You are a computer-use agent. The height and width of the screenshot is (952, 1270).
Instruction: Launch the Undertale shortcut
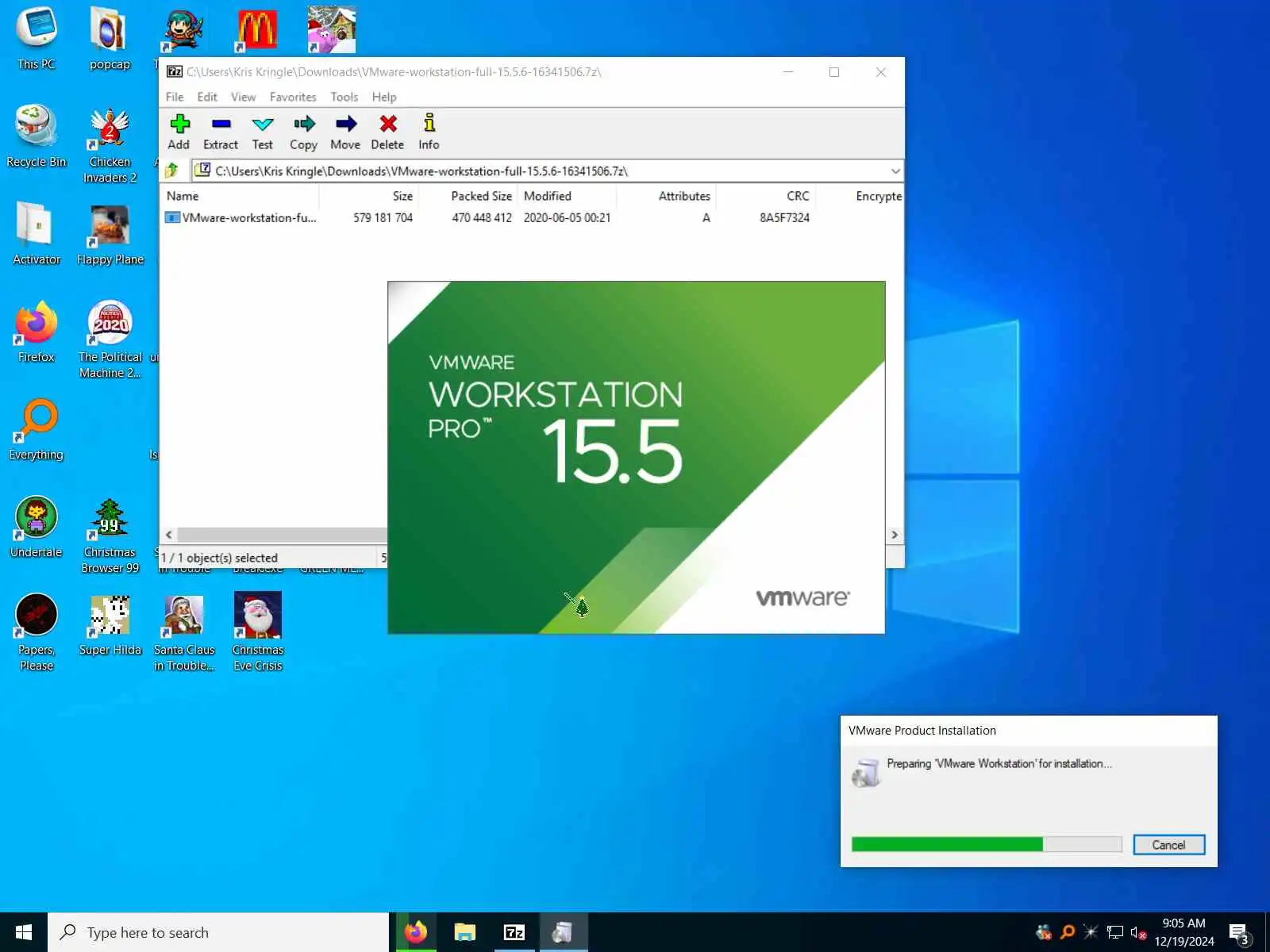pos(37,527)
